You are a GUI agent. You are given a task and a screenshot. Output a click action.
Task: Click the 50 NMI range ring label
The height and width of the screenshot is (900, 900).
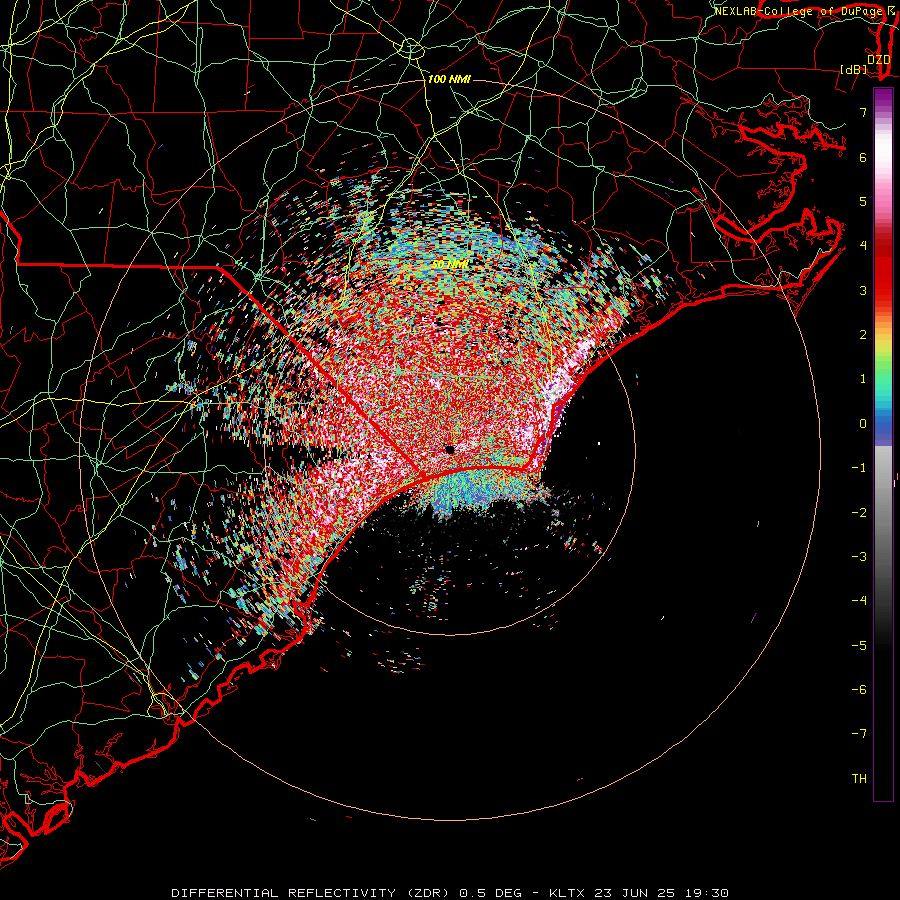[x=449, y=264]
